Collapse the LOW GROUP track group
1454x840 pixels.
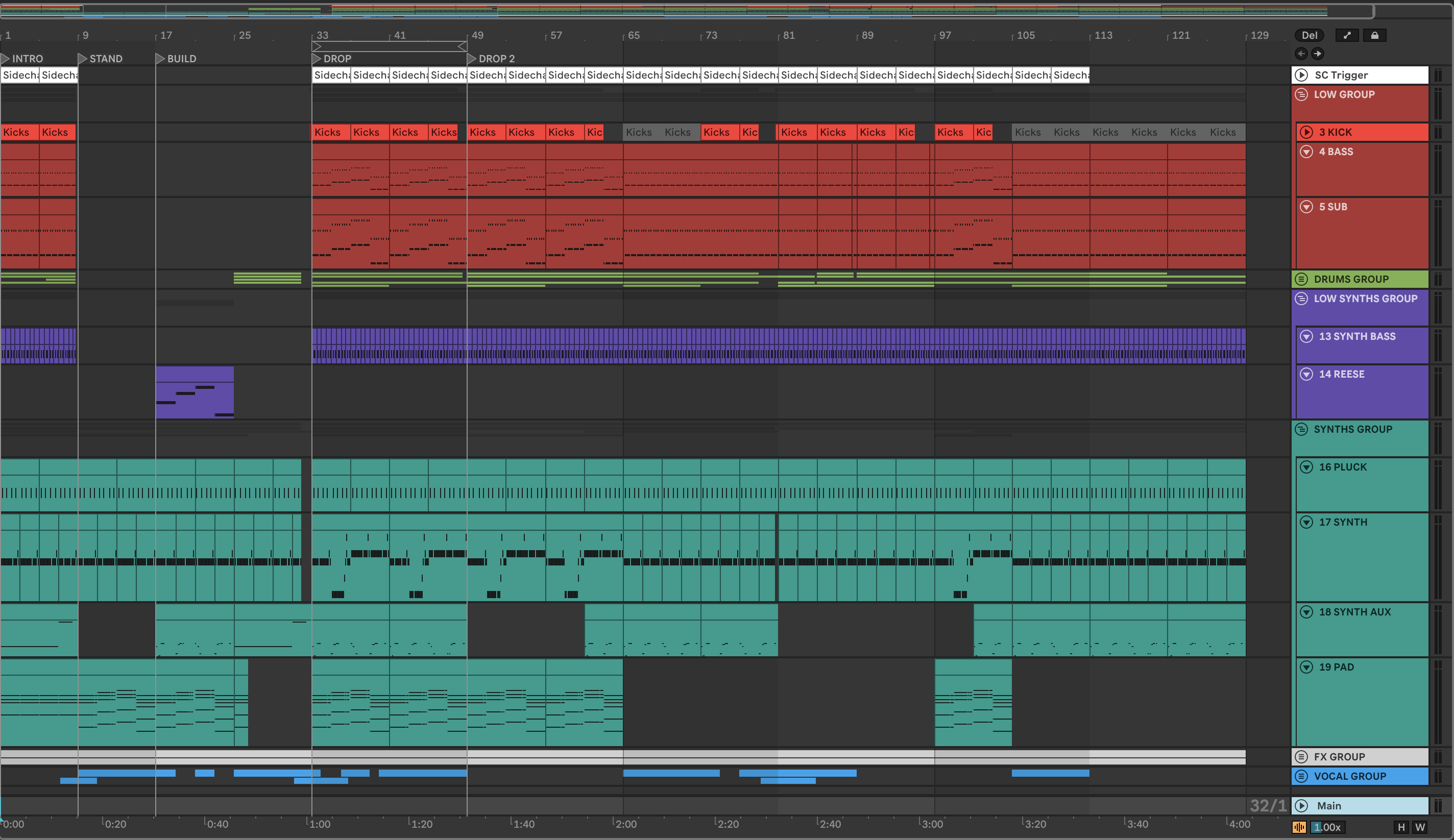coord(1301,94)
